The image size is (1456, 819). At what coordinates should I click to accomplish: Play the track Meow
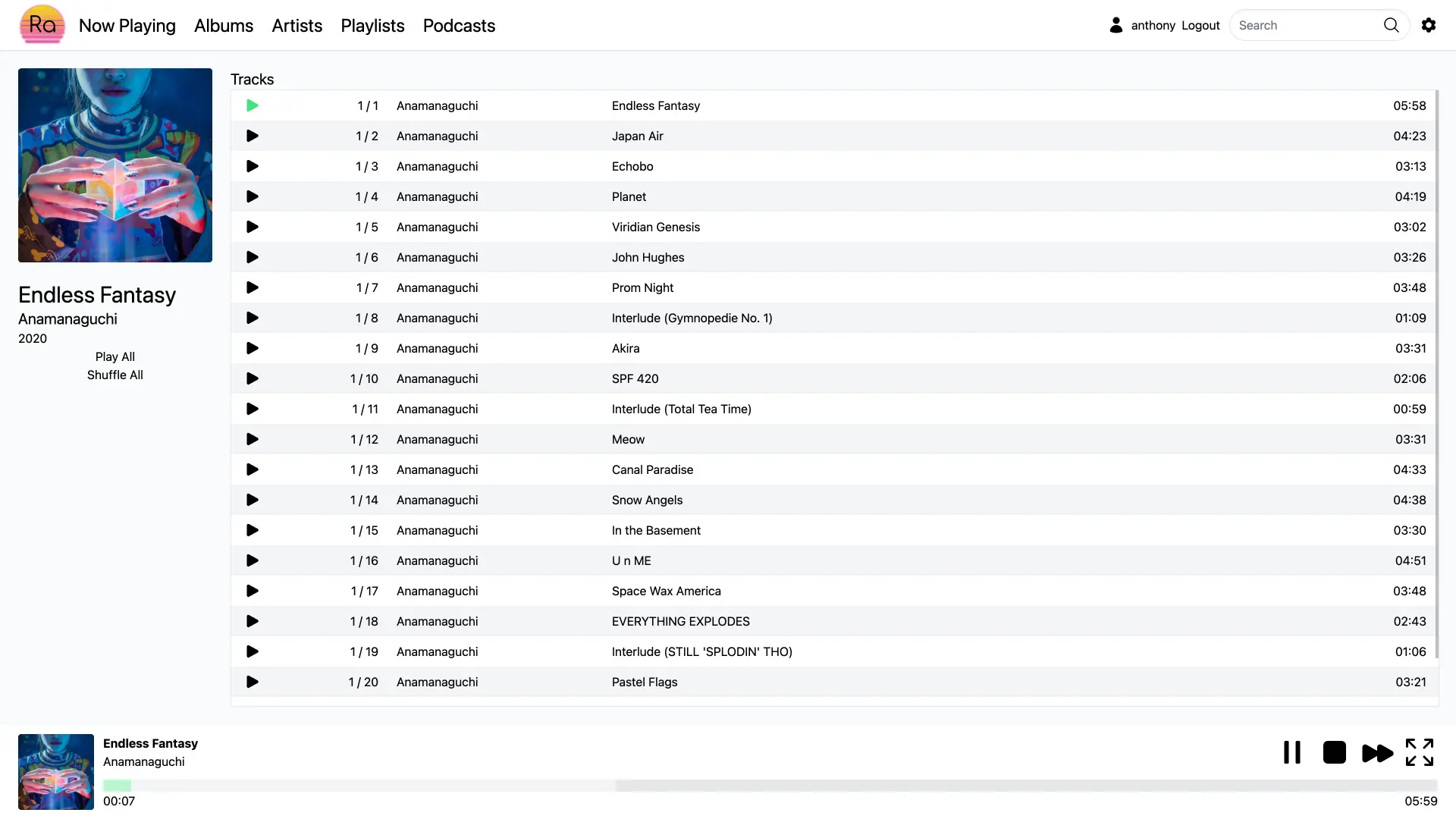pyautogui.click(x=253, y=439)
